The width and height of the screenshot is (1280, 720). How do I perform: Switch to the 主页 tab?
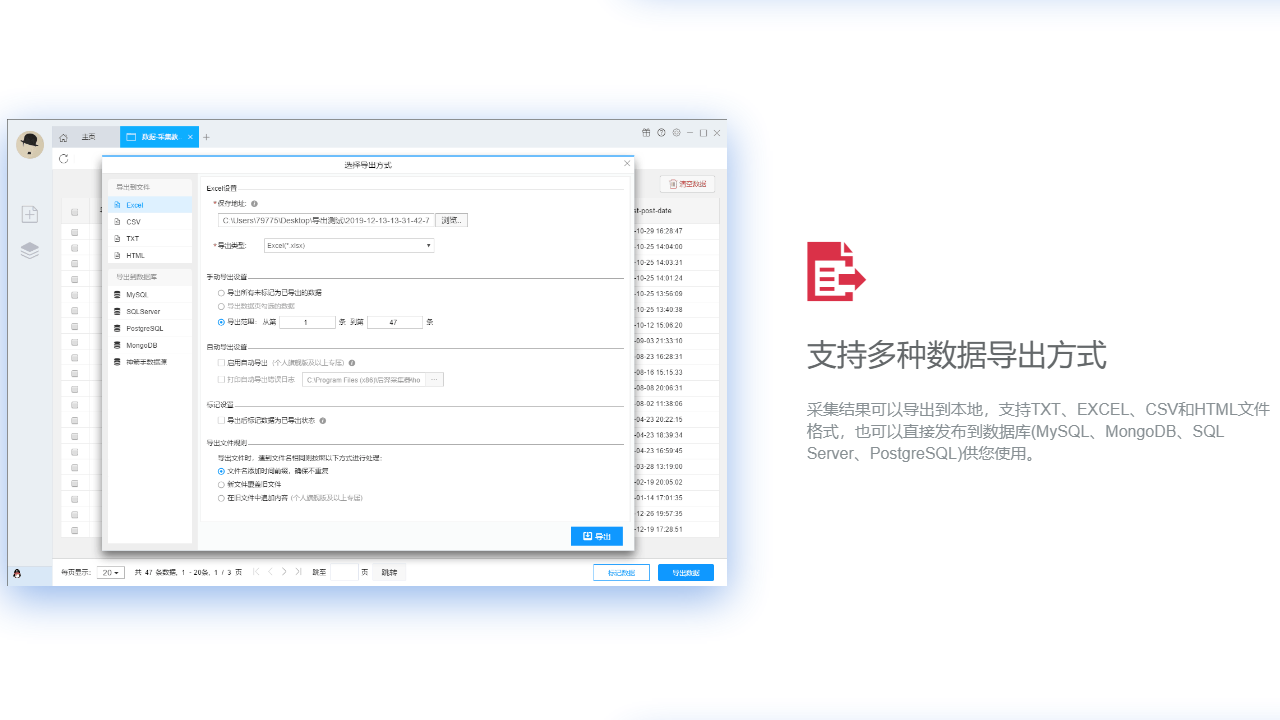coord(88,136)
